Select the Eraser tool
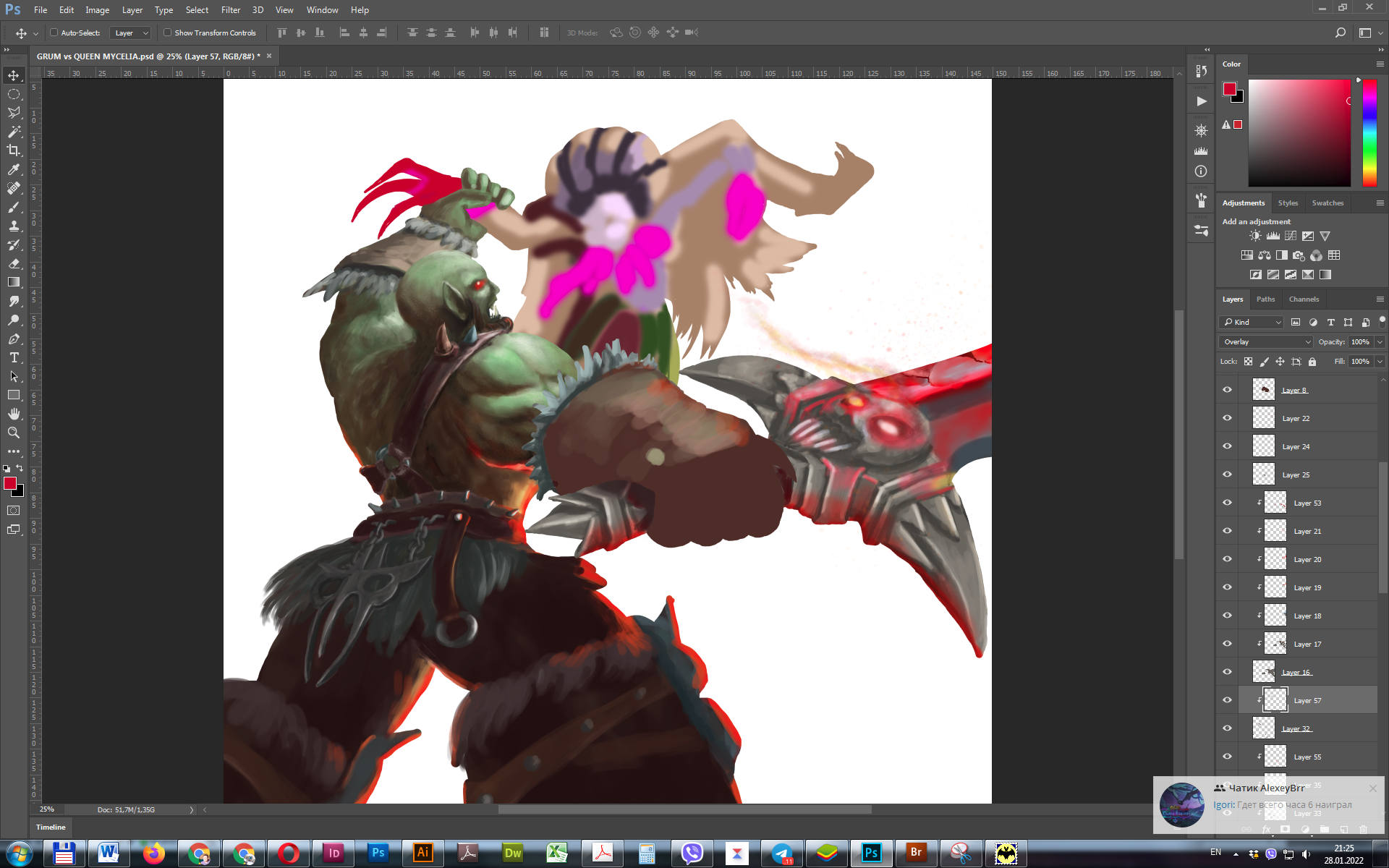The height and width of the screenshot is (868, 1389). click(14, 263)
